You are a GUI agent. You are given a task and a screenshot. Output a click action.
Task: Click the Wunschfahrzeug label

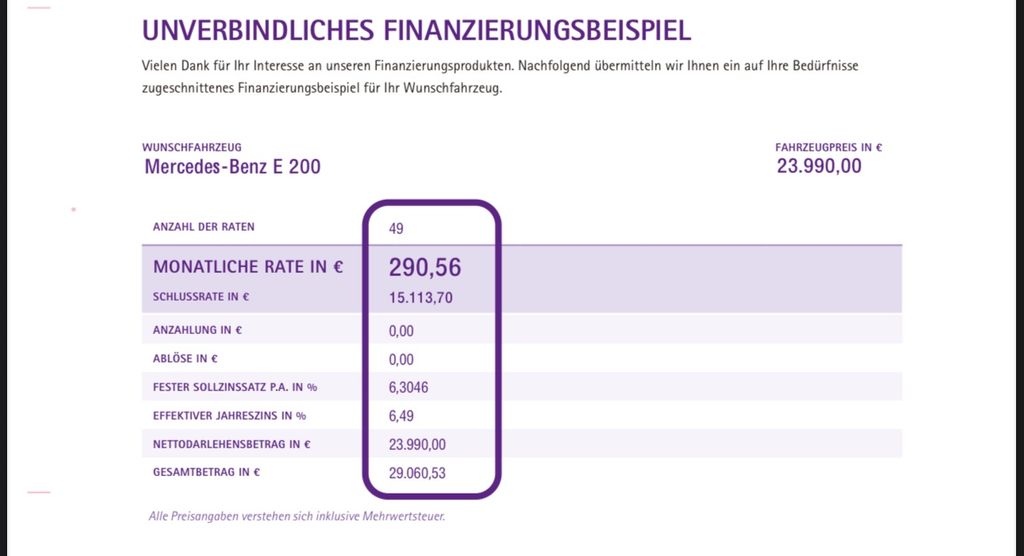click(x=192, y=148)
